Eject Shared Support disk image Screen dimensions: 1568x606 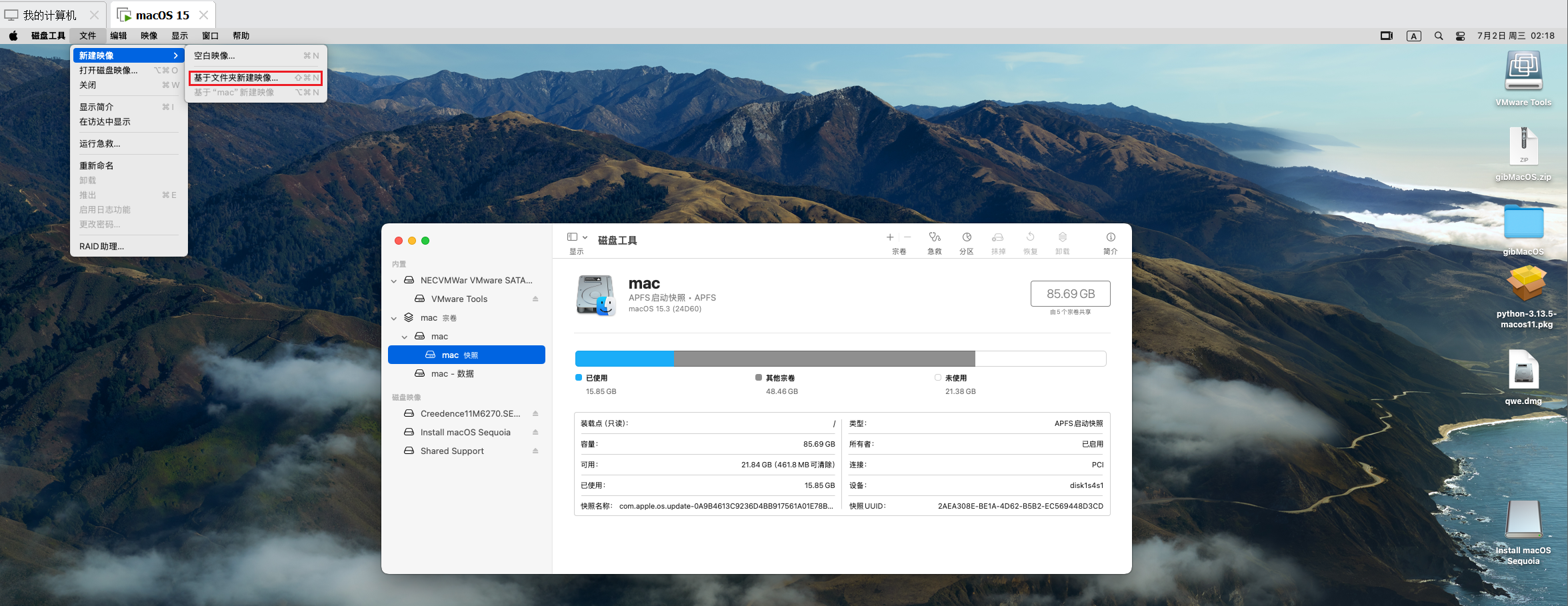click(x=535, y=451)
